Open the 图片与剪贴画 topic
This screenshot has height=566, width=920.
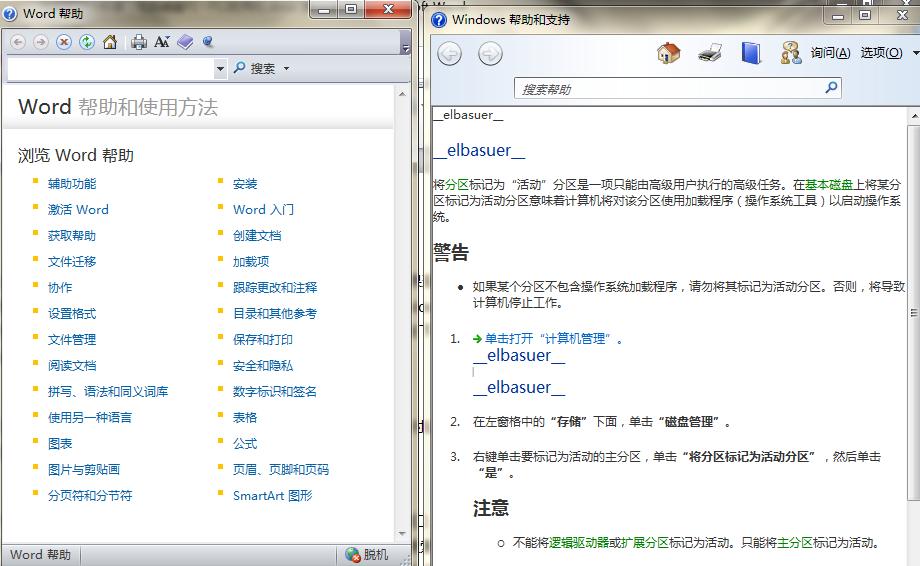(x=84, y=469)
